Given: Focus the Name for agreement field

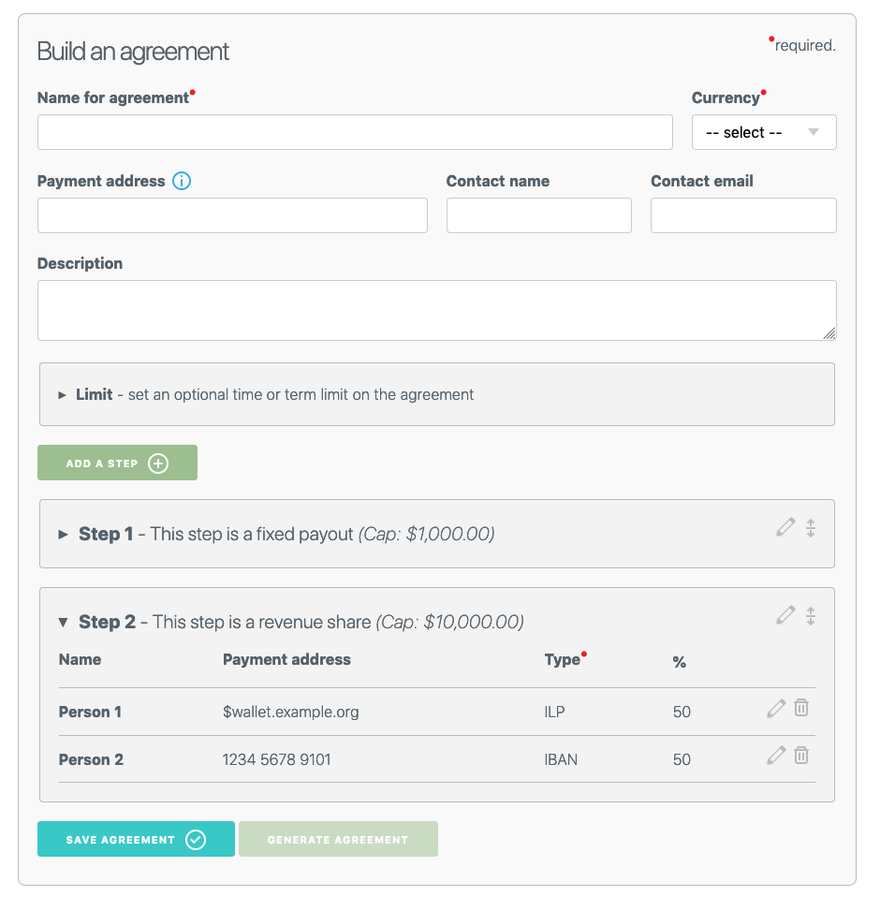Looking at the screenshot, I should 355,132.
